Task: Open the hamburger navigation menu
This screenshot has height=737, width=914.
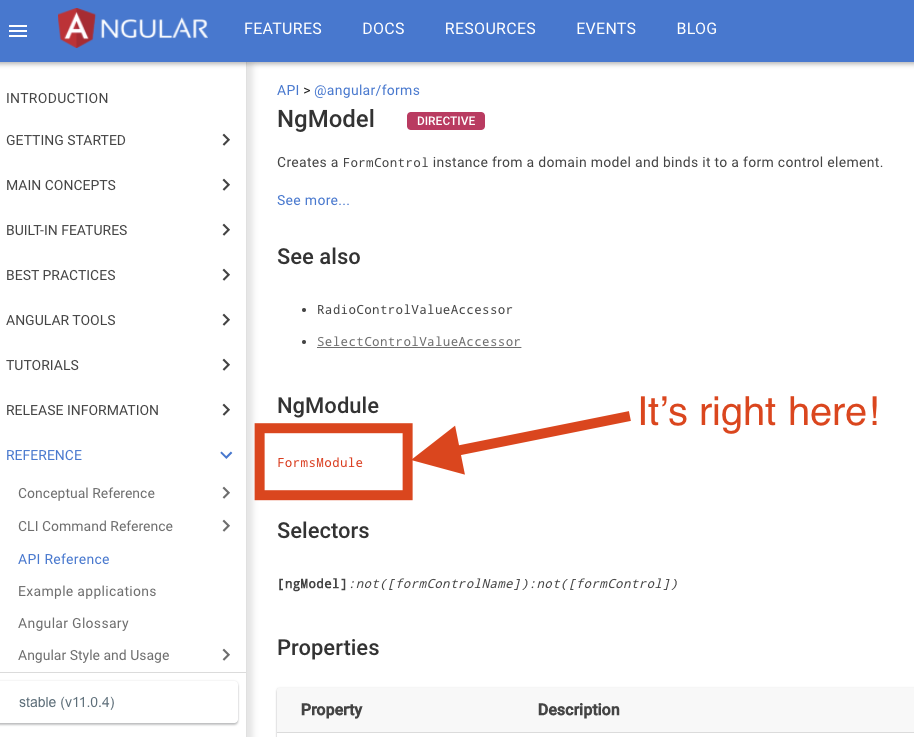Action: (18, 29)
